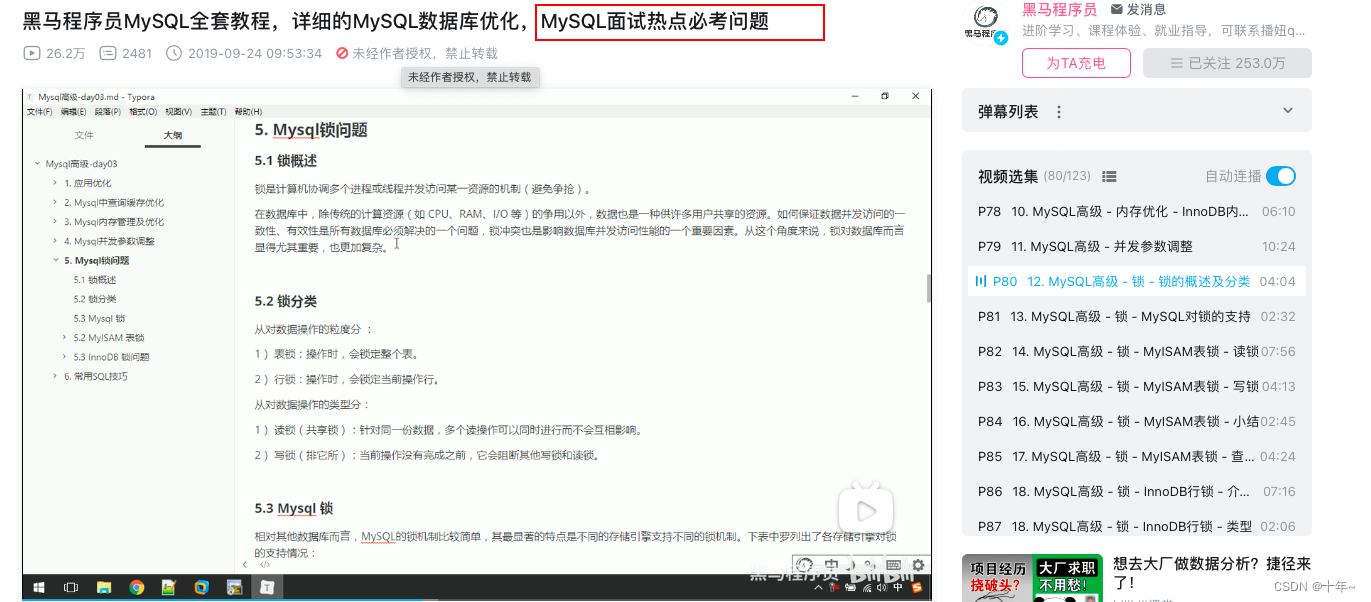Click the sidebar collapse arrow at Typora's bottom

(x=246, y=565)
